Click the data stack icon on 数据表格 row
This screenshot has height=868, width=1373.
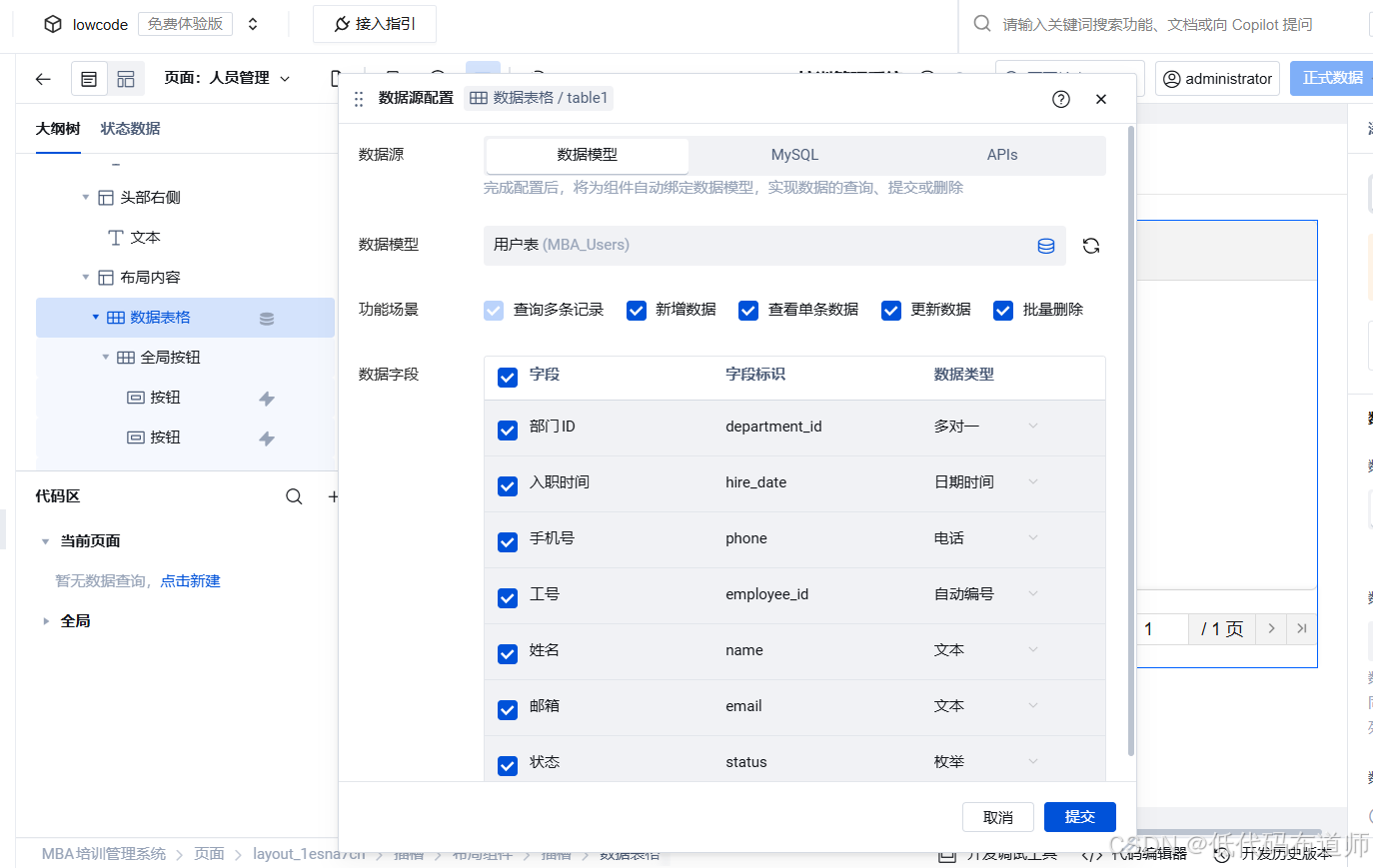point(267,319)
